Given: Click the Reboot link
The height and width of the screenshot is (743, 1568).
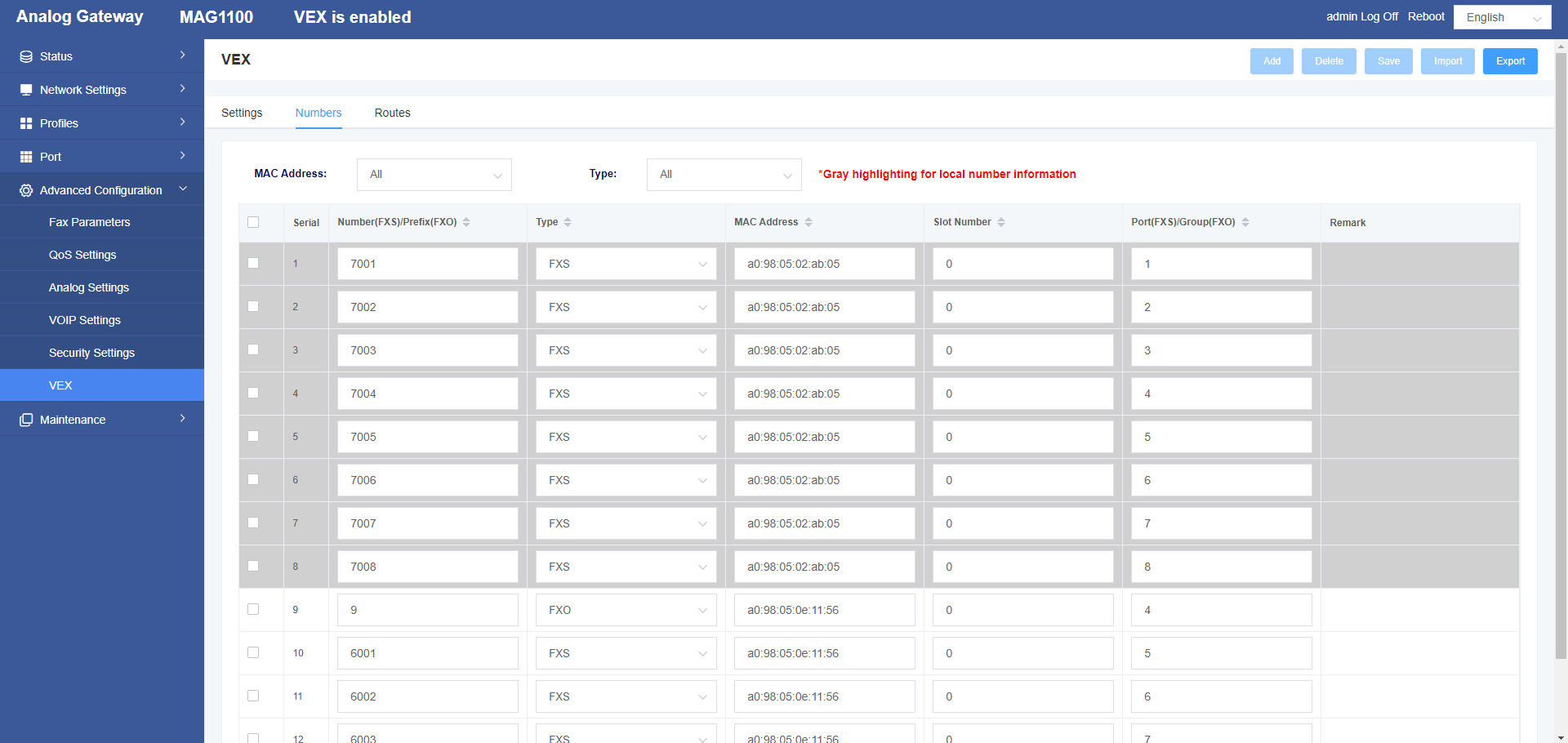Looking at the screenshot, I should tap(1426, 16).
